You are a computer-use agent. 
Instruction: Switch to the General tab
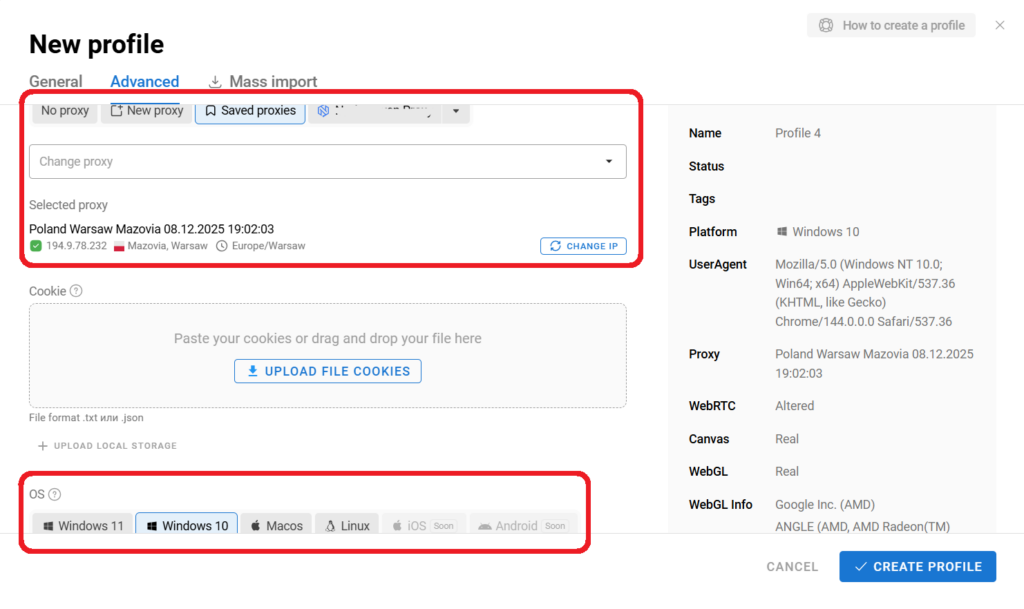56,82
